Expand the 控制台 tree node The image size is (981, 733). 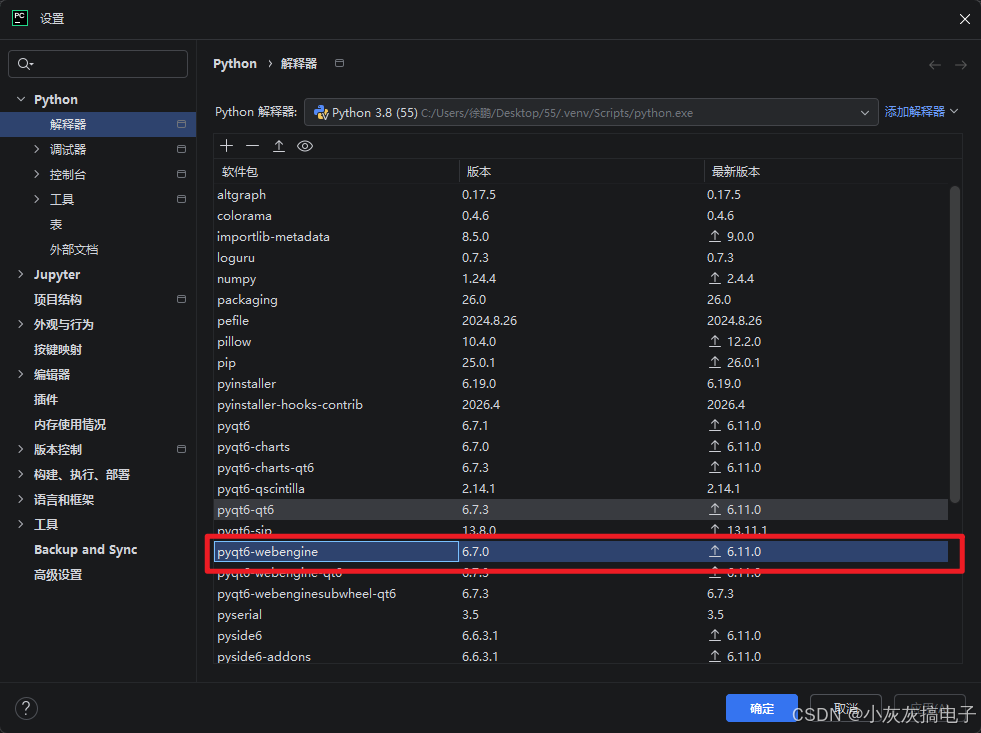pos(36,174)
